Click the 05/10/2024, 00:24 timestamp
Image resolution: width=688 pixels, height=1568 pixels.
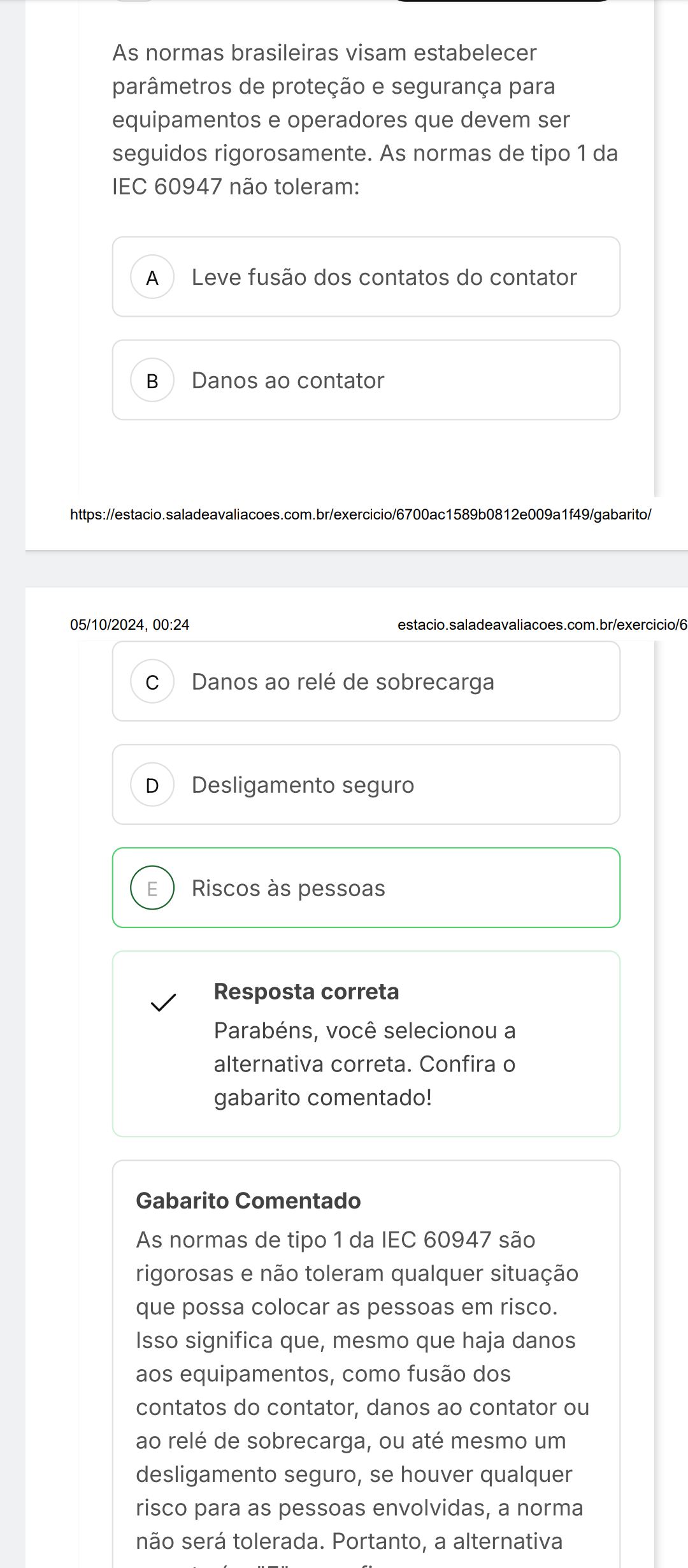[x=130, y=625]
